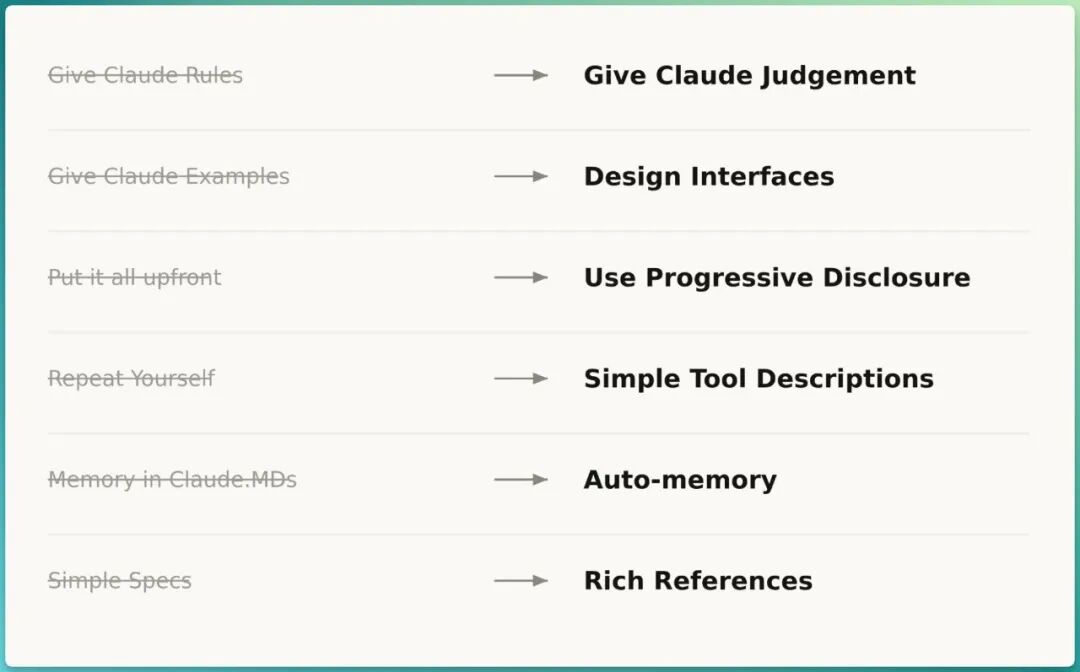Image resolution: width=1080 pixels, height=672 pixels.
Task: Select the crossed-out Repeat Yourself text
Action: (131, 378)
